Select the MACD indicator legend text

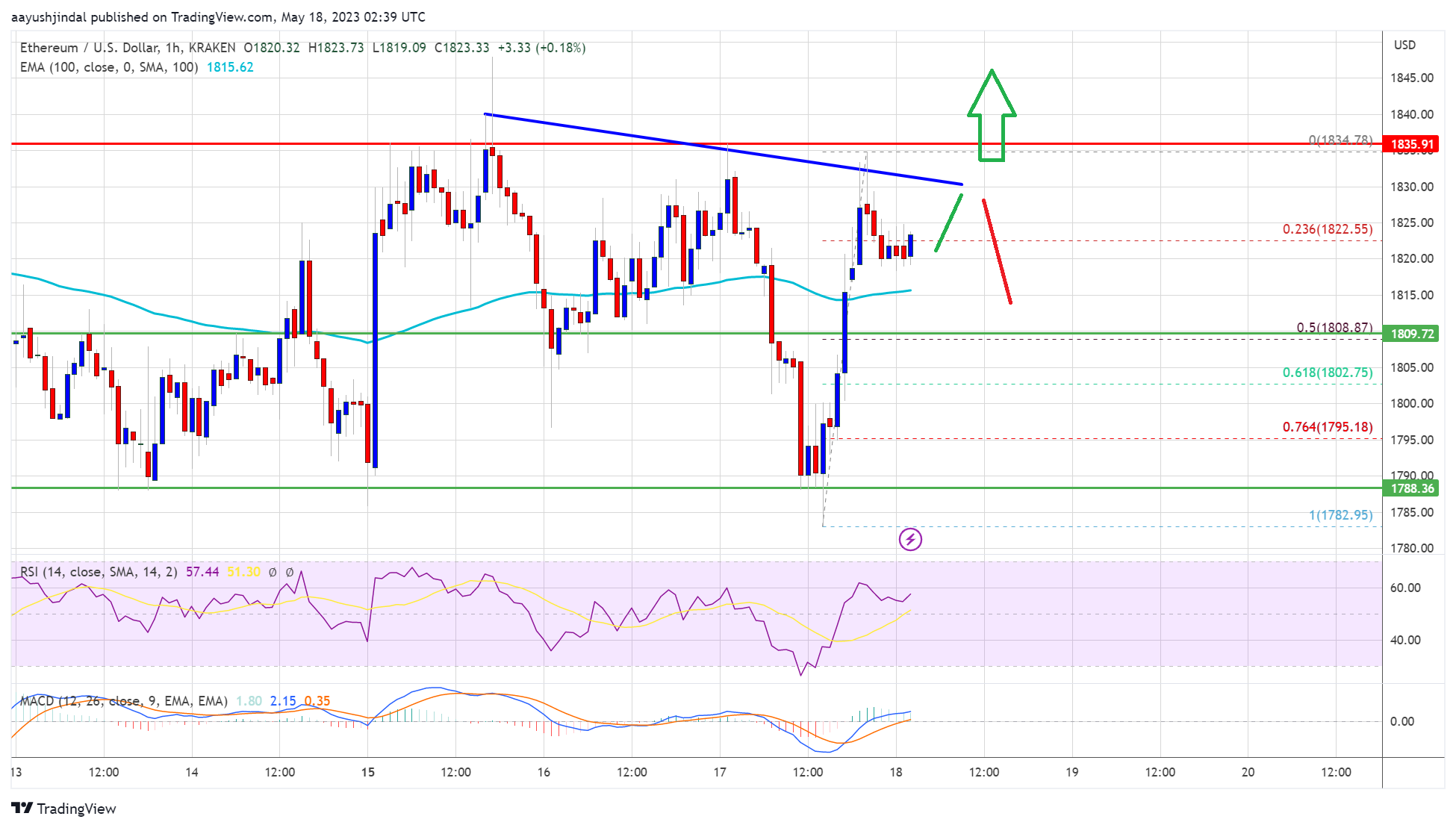click(124, 701)
